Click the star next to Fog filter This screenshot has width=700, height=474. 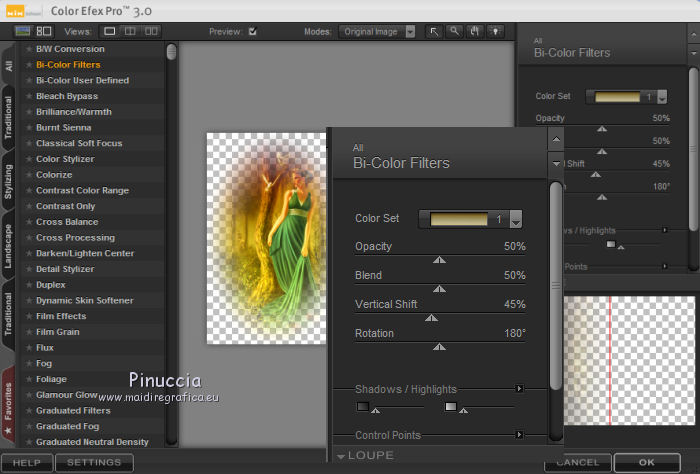pos(28,363)
